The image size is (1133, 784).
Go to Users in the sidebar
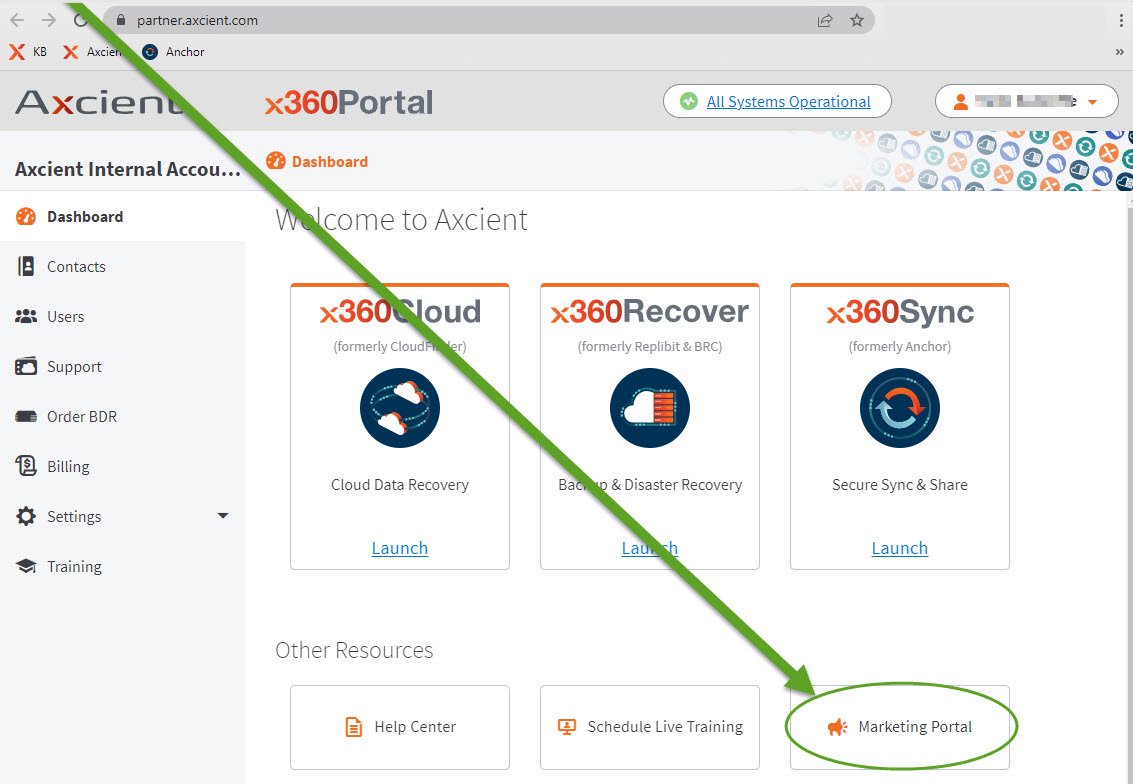[x=123, y=316]
